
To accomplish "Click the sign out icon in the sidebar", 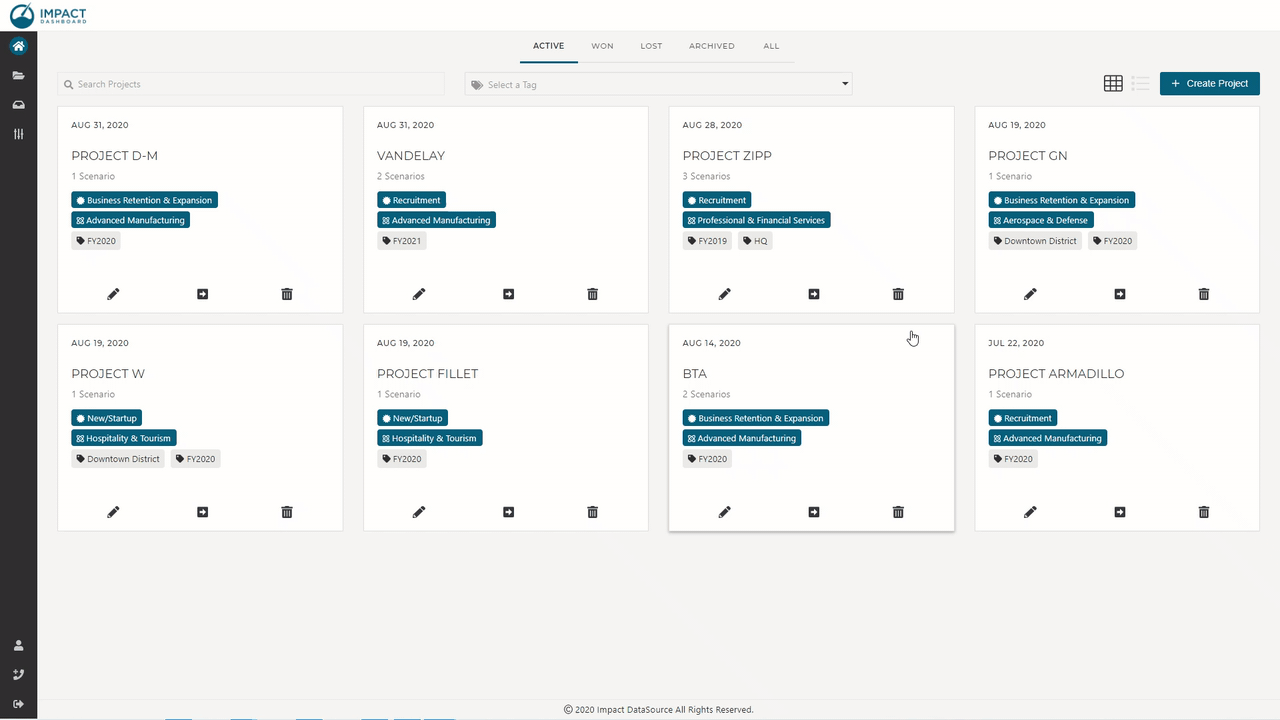I will pos(18,704).
